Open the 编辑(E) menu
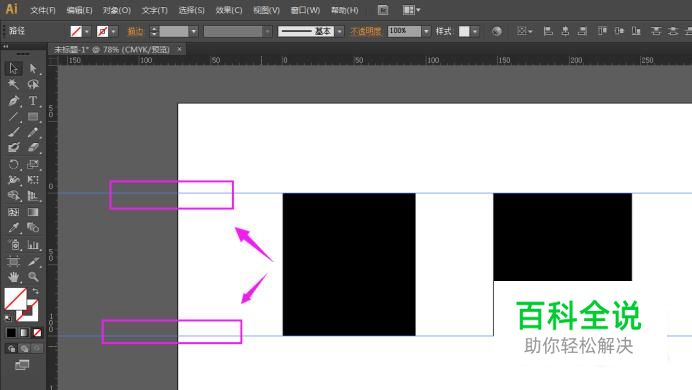The image size is (692, 390). [79, 10]
